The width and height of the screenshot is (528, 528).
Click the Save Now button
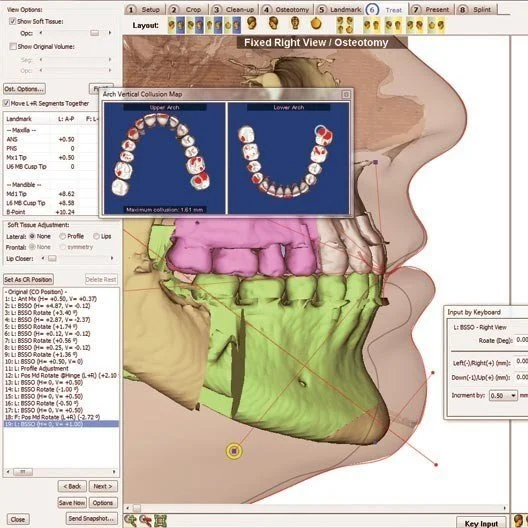(72, 503)
